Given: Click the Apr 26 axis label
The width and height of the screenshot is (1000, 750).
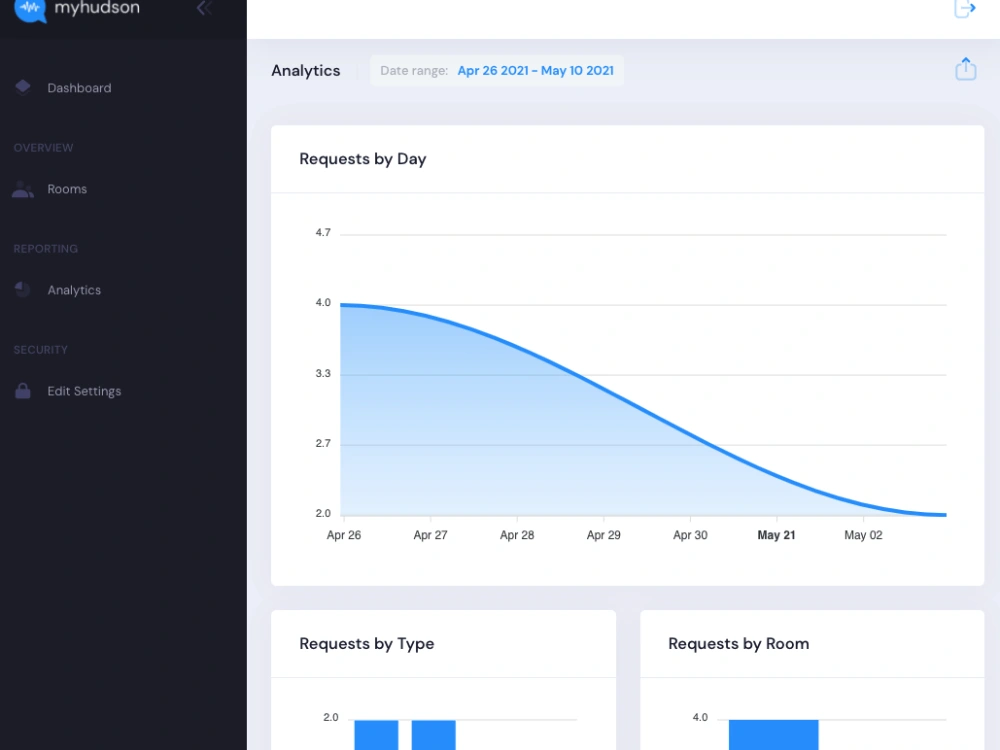Looking at the screenshot, I should (344, 535).
